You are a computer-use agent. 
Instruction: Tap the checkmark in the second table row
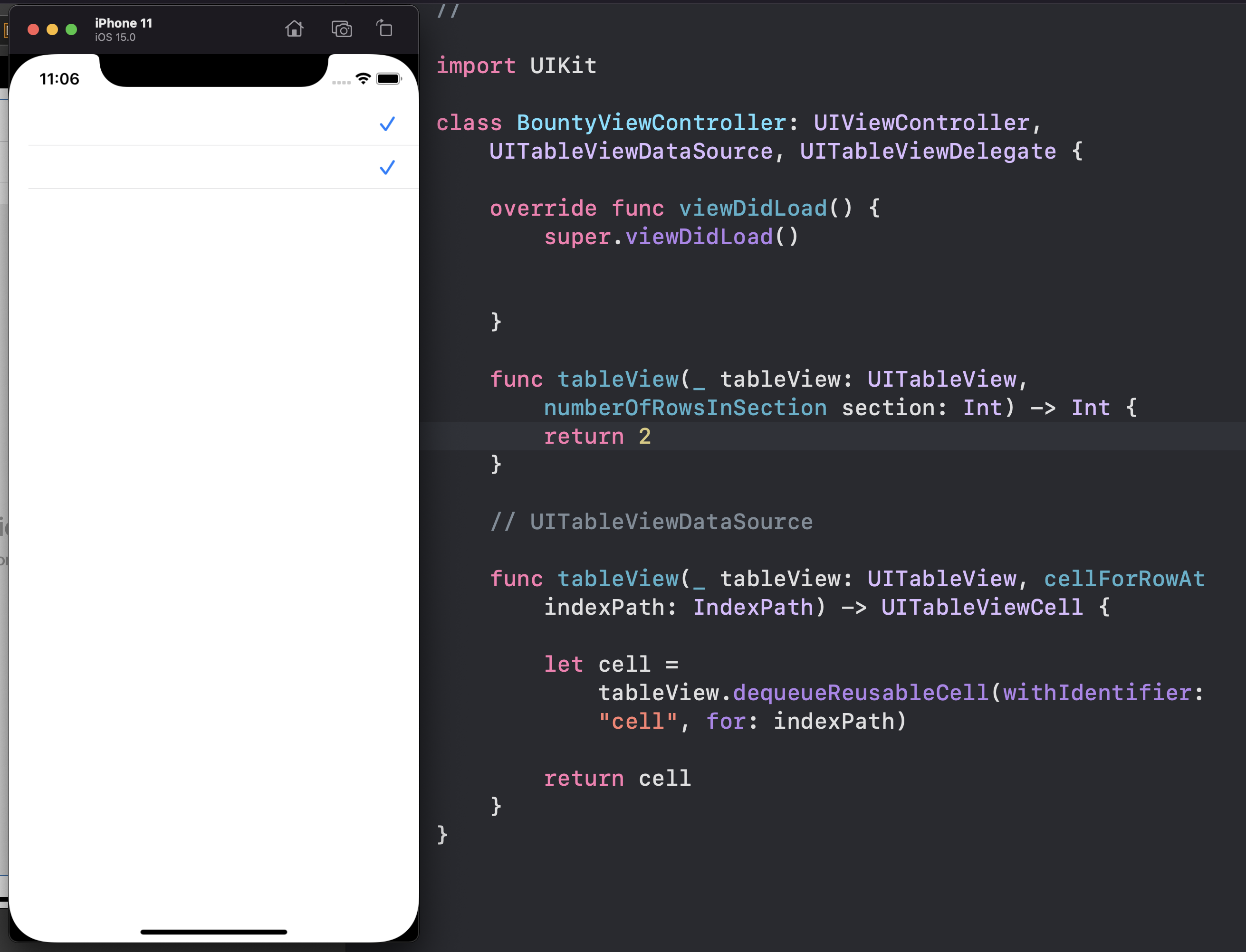(387, 168)
